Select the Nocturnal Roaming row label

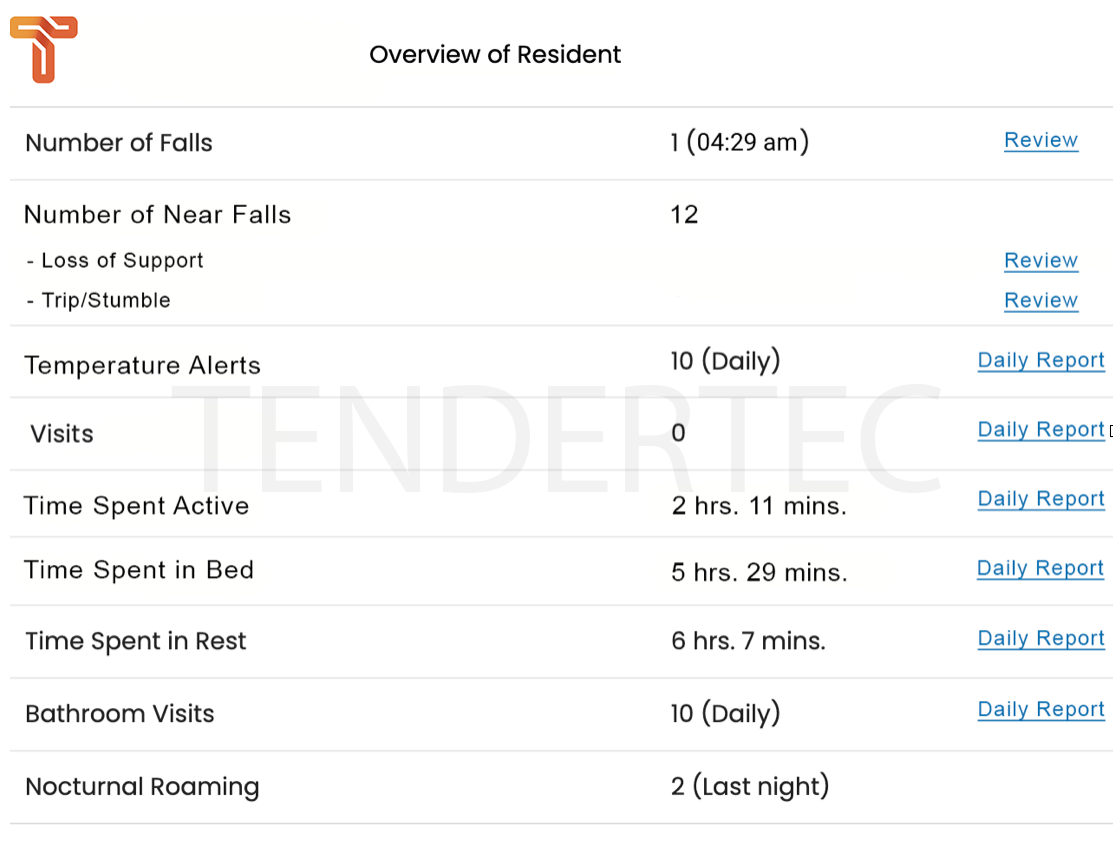click(143, 786)
